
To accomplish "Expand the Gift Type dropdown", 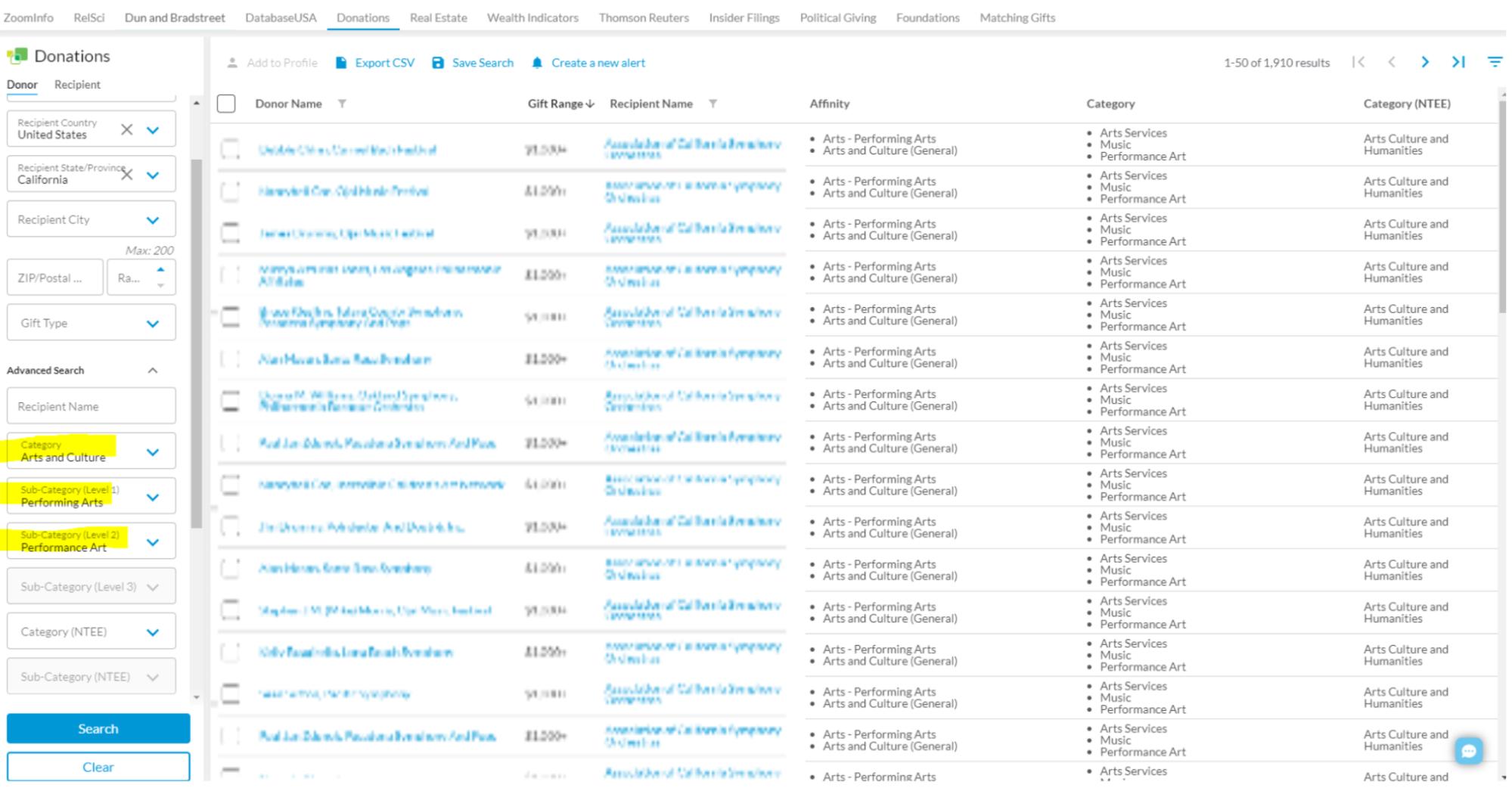I will point(153,324).
